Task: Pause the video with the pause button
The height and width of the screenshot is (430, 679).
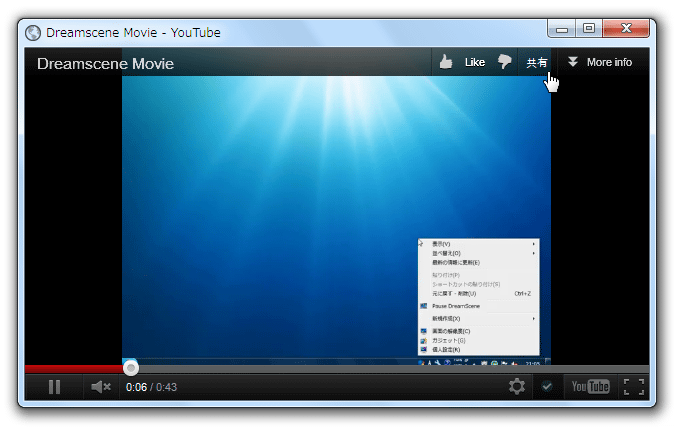Action: click(x=55, y=387)
